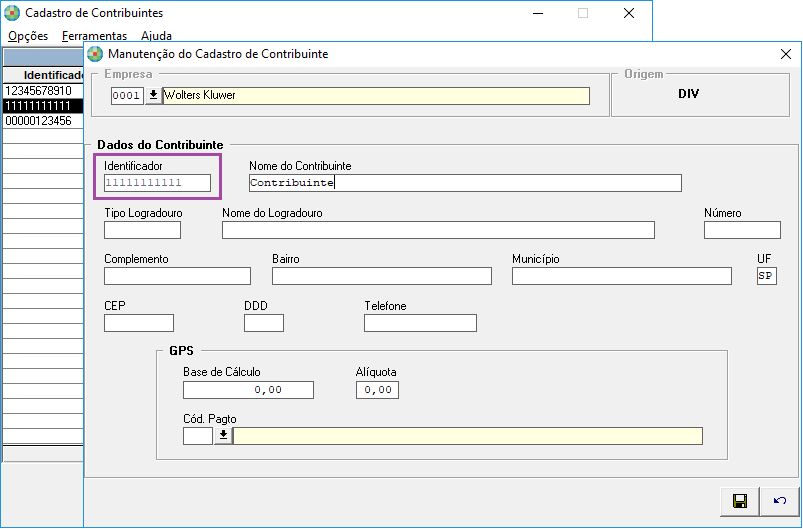Click the UF field showing SP

767,276
